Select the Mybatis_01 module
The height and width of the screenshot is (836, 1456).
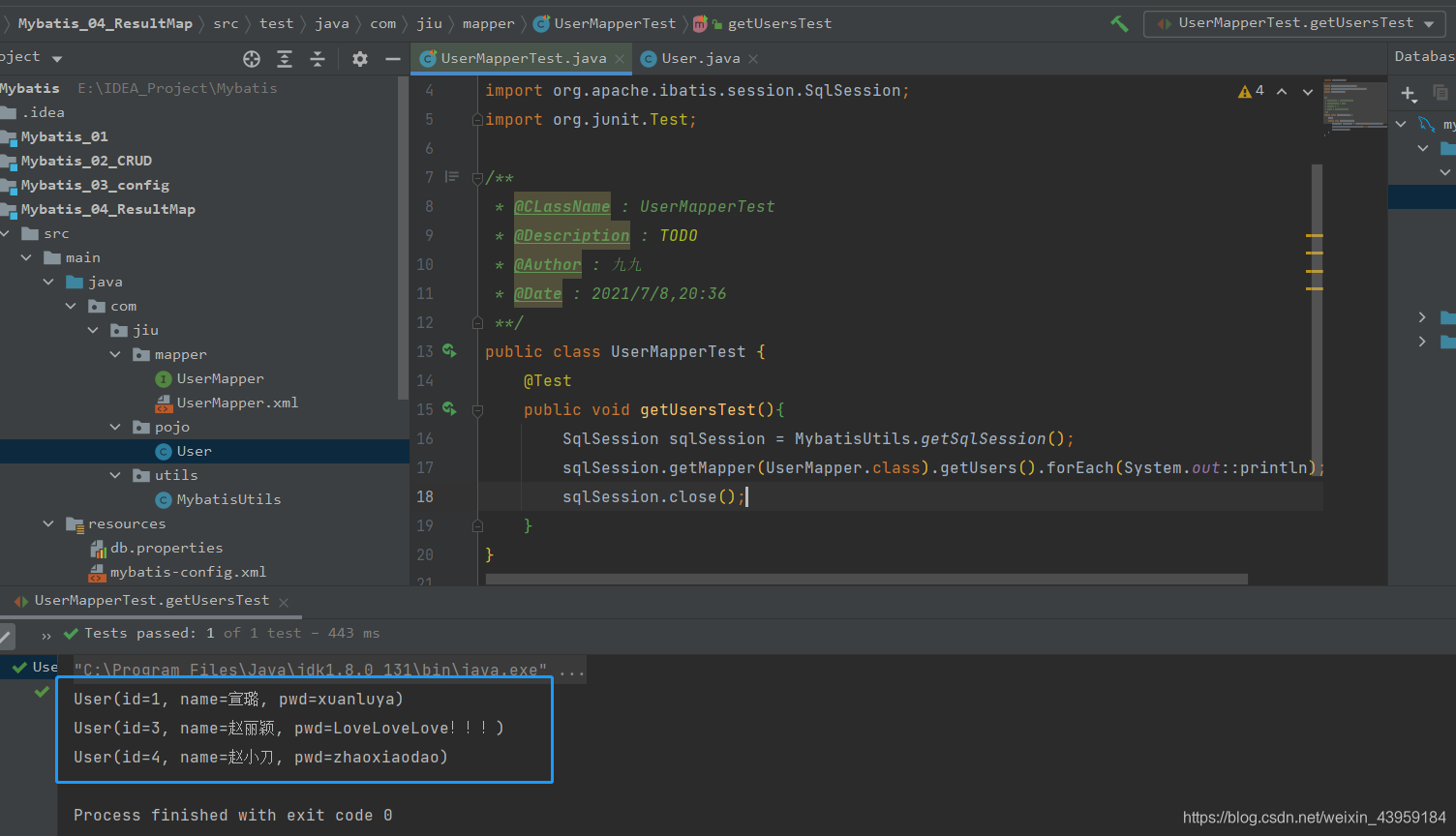[x=54, y=136]
